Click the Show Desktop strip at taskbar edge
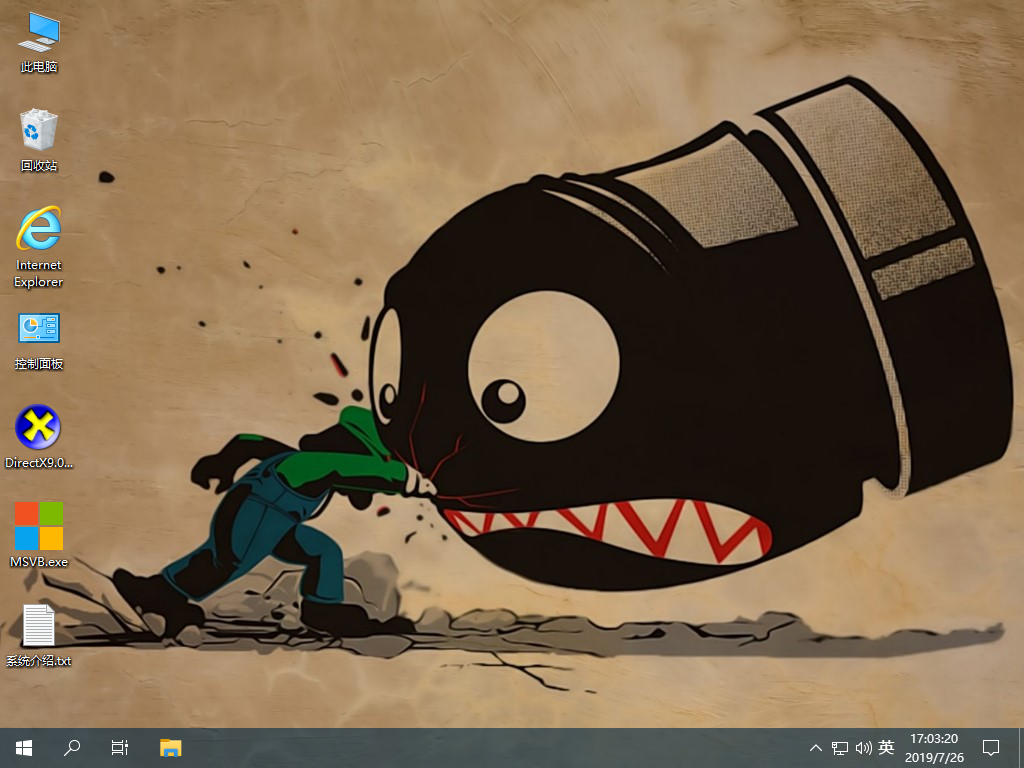This screenshot has width=1024, height=768. click(x=1020, y=748)
